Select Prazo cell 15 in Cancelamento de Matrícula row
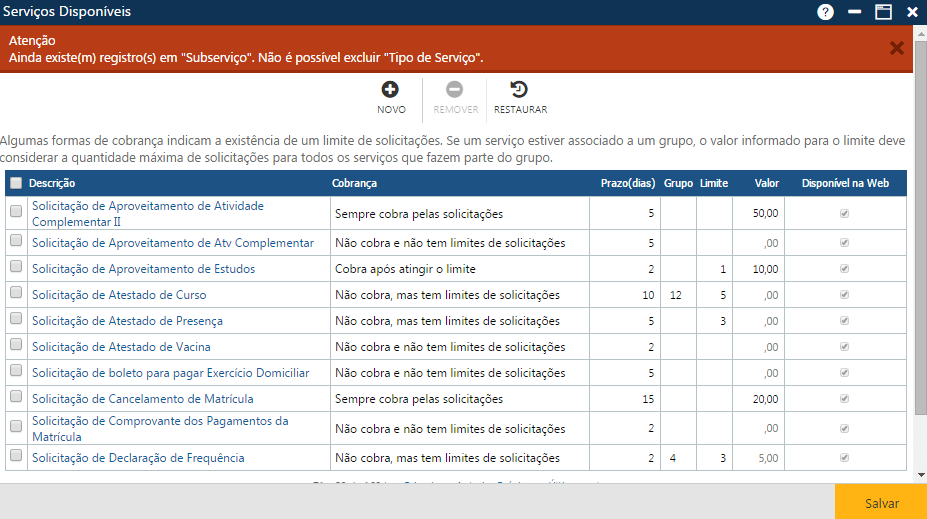The height and width of the screenshot is (519, 927). (625, 399)
